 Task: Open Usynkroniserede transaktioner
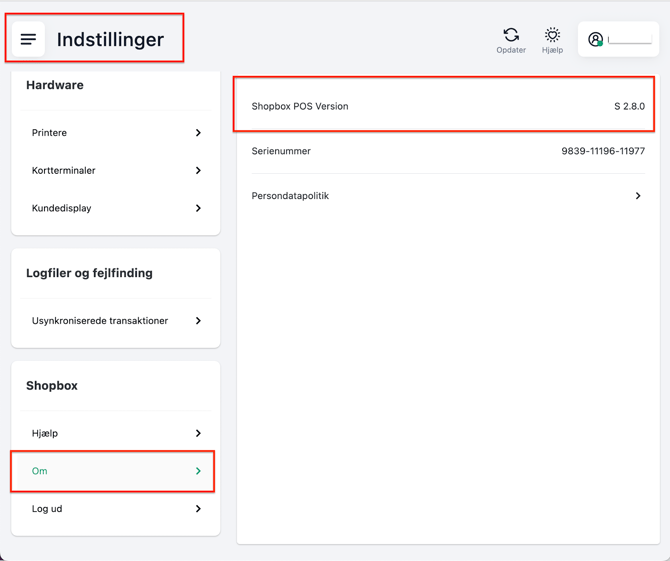[x=100, y=321]
